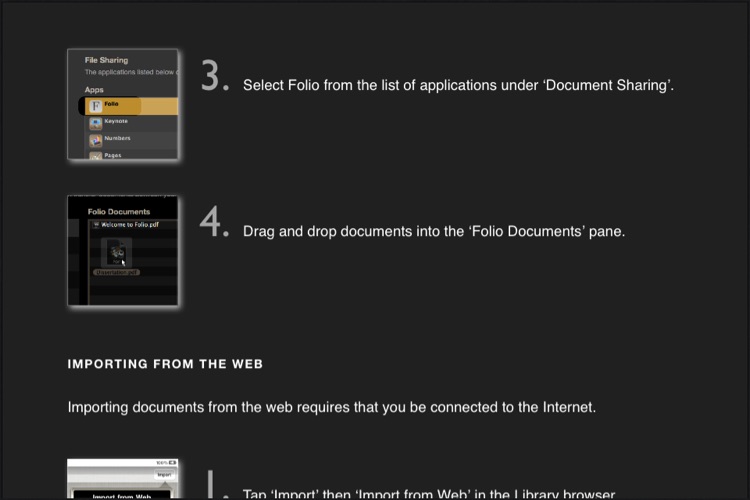The height and width of the screenshot is (500, 750).
Task: Click the 'Importing documents from the web requires' paragraph
Action: point(331,407)
